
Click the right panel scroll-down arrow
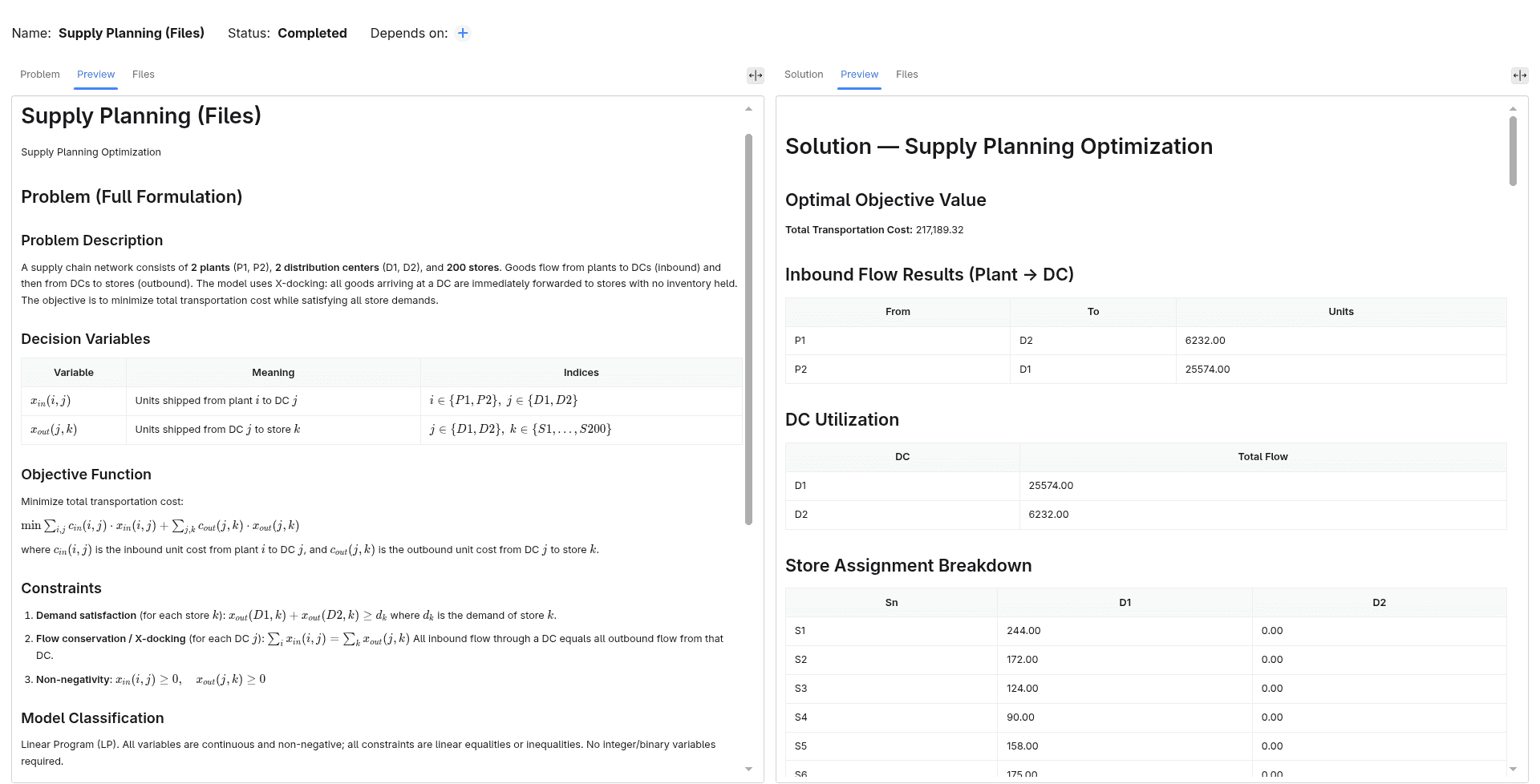pyautogui.click(x=1513, y=770)
